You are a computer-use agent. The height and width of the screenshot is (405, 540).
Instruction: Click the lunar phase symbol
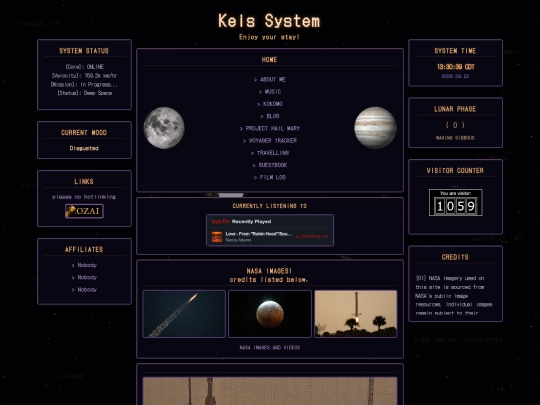pos(455,125)
